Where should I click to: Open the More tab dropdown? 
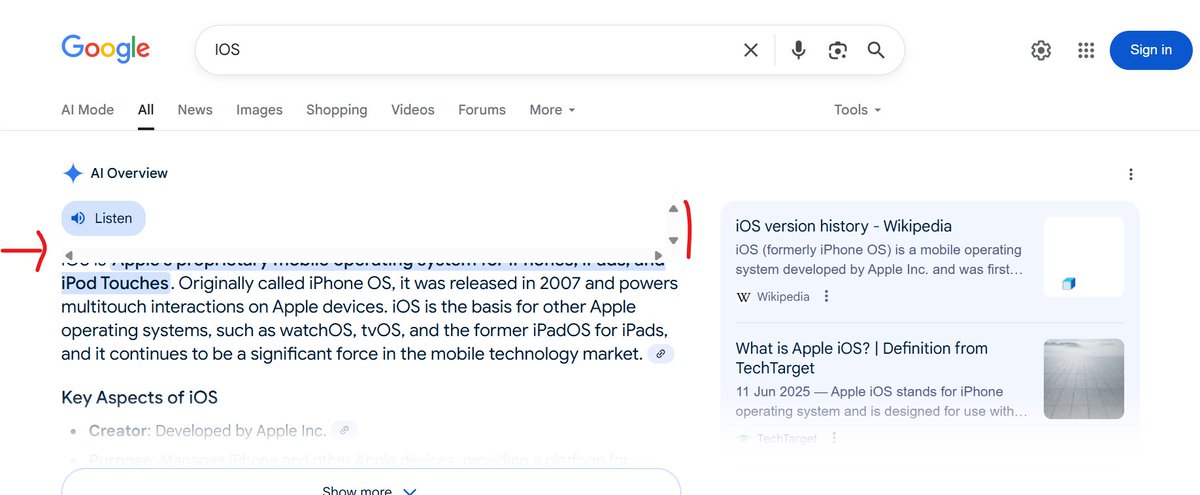point(553,110)
